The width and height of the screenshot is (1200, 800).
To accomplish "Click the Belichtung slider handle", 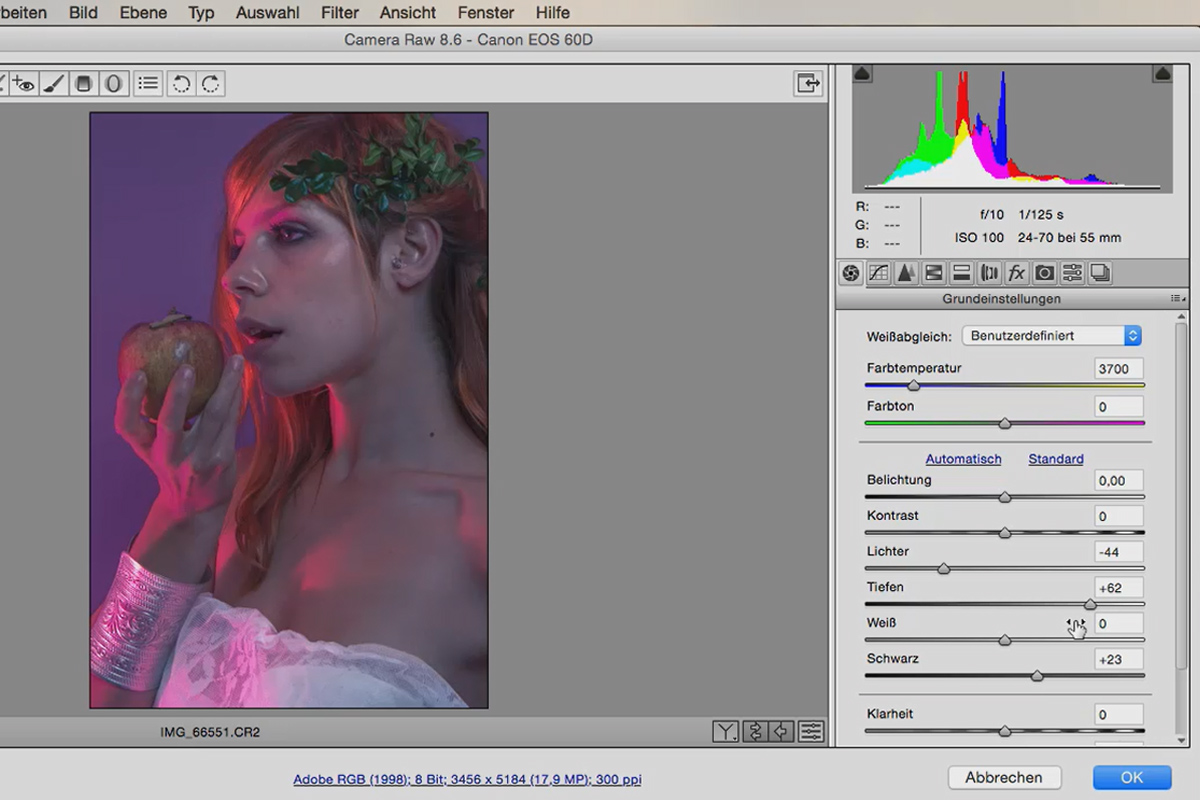I will coord(1005,497).
